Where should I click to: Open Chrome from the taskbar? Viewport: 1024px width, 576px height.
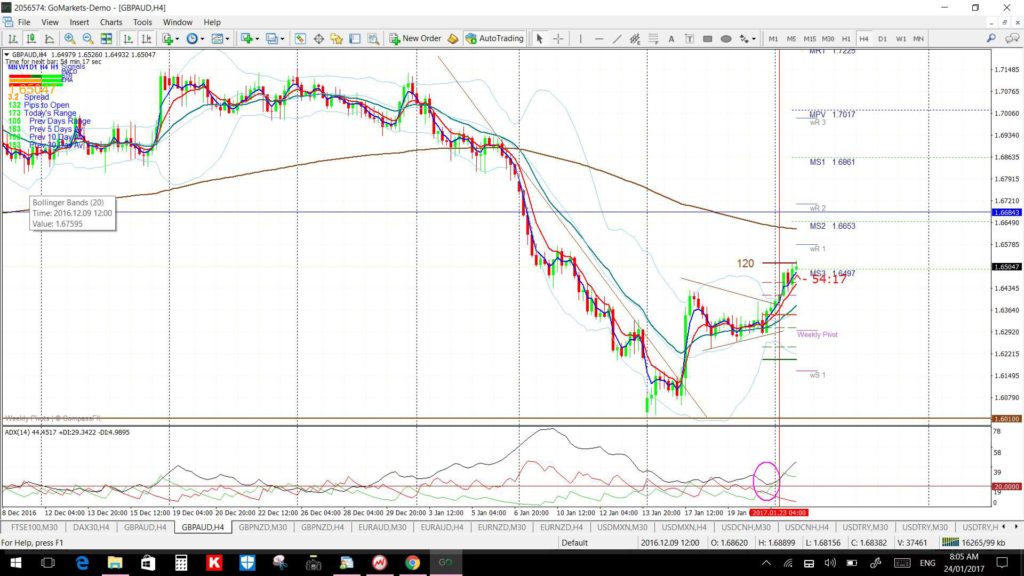tap(412, 562)
